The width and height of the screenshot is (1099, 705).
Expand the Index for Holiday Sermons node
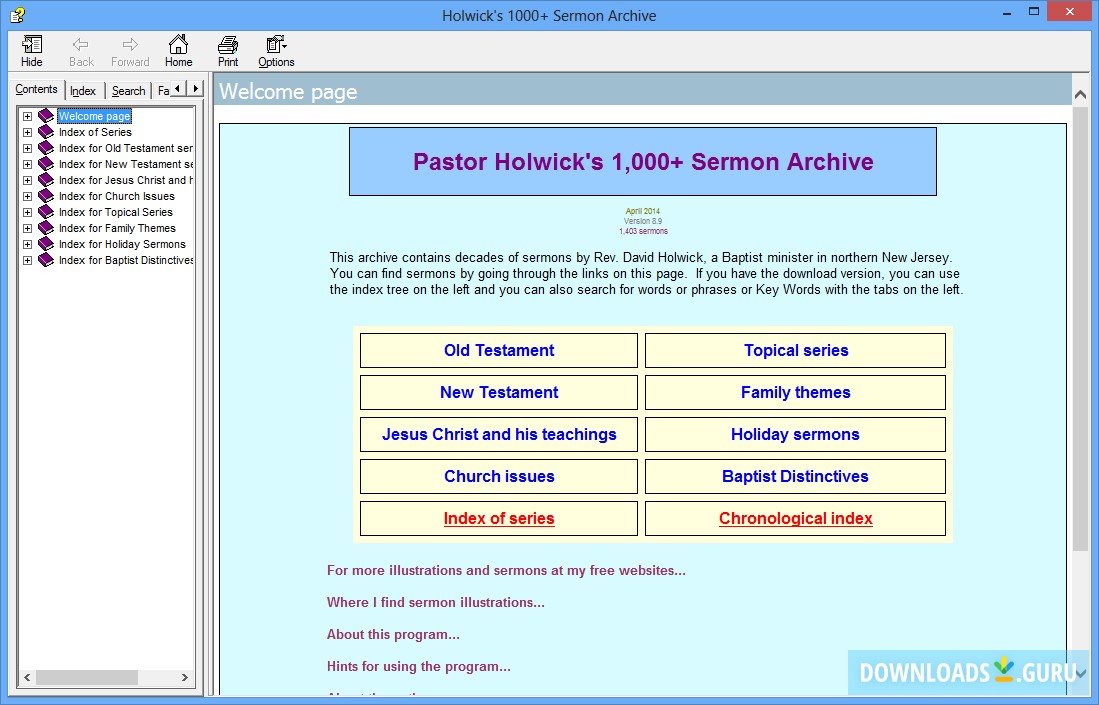coord(26,244)
